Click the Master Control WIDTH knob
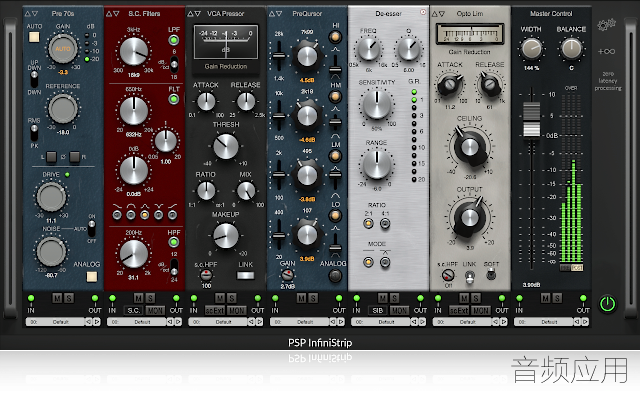The height and width of the screenshot is (394, 640). pyautogui.click(x=531, y=49)
